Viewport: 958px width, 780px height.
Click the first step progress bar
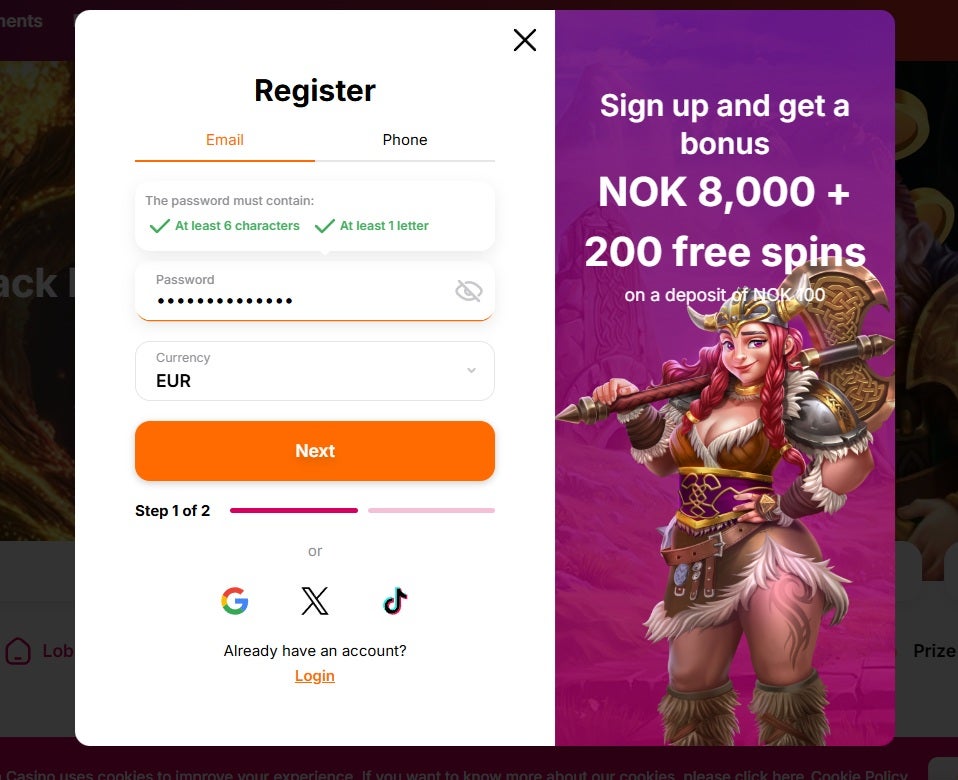[294, 510]
